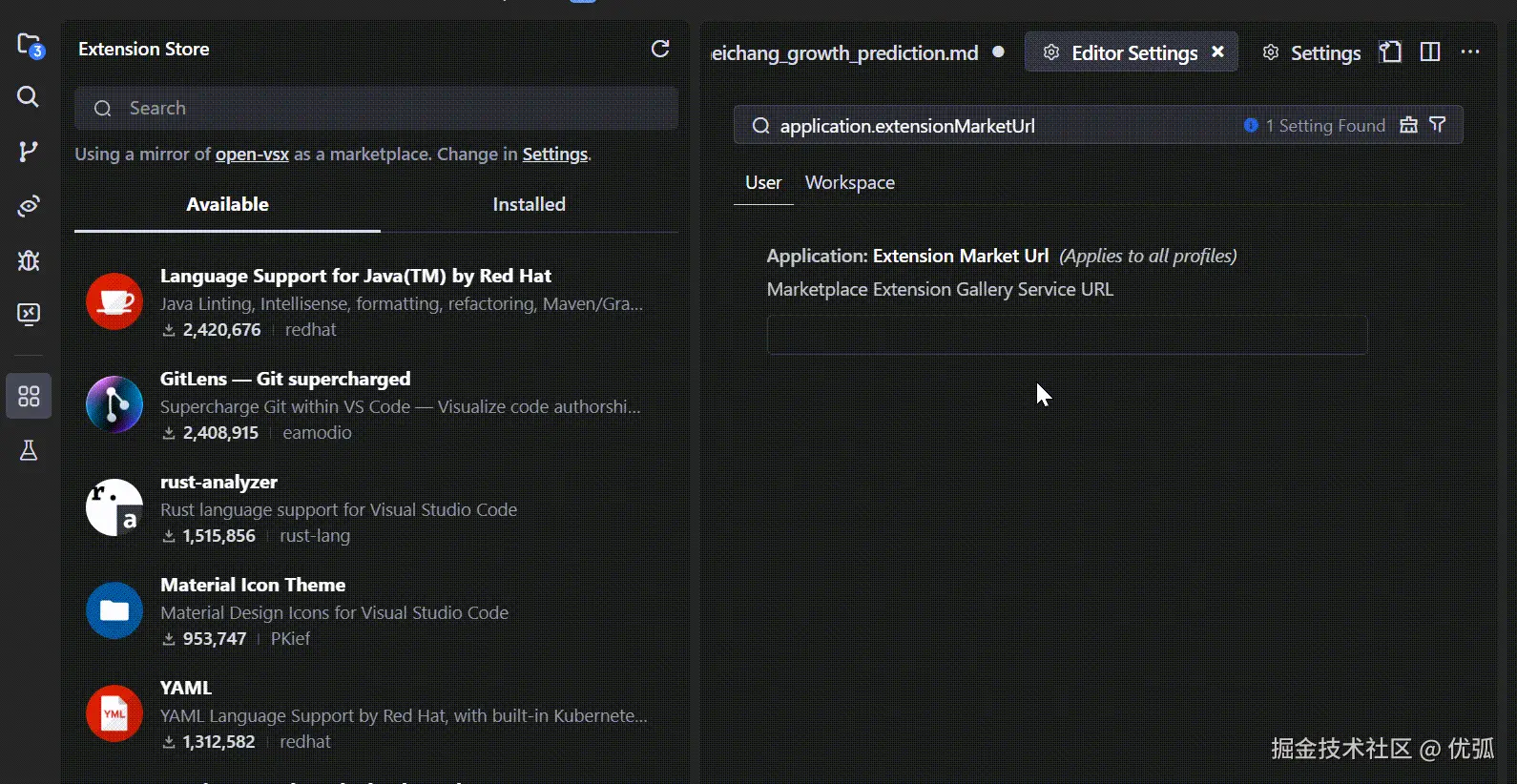
Task: Open the Run and Debug bug icon
Action: (29, 260)
